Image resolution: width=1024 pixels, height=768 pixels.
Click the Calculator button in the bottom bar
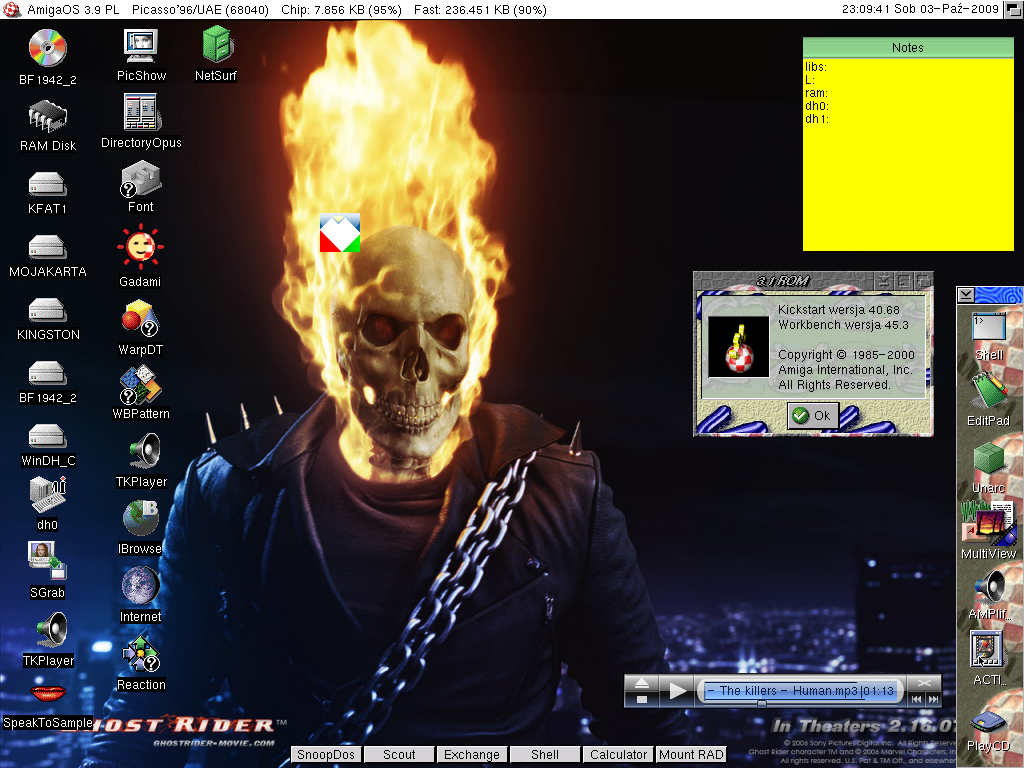click(x=618, y=754)
